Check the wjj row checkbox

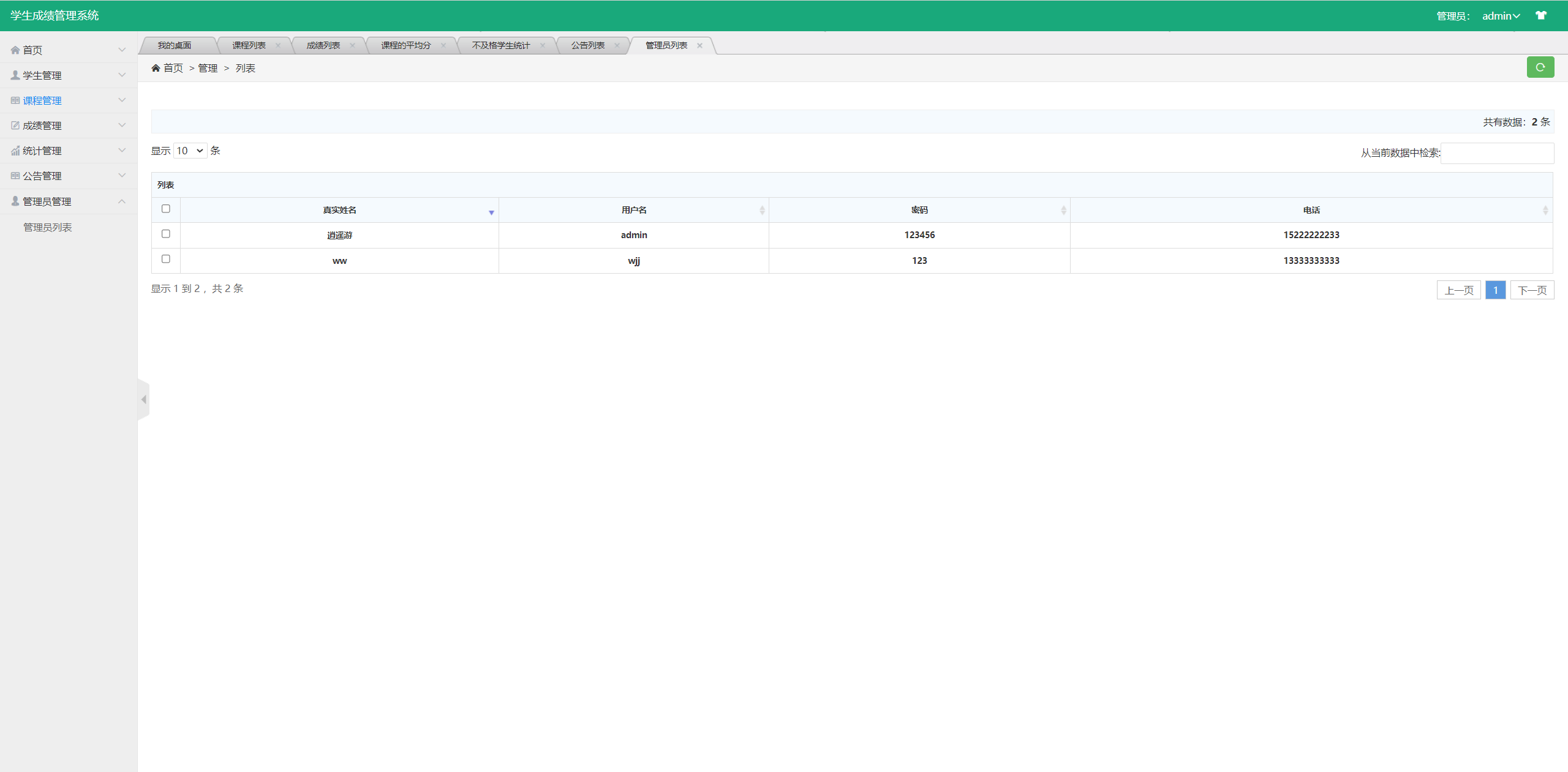click(x=165, y=259)
